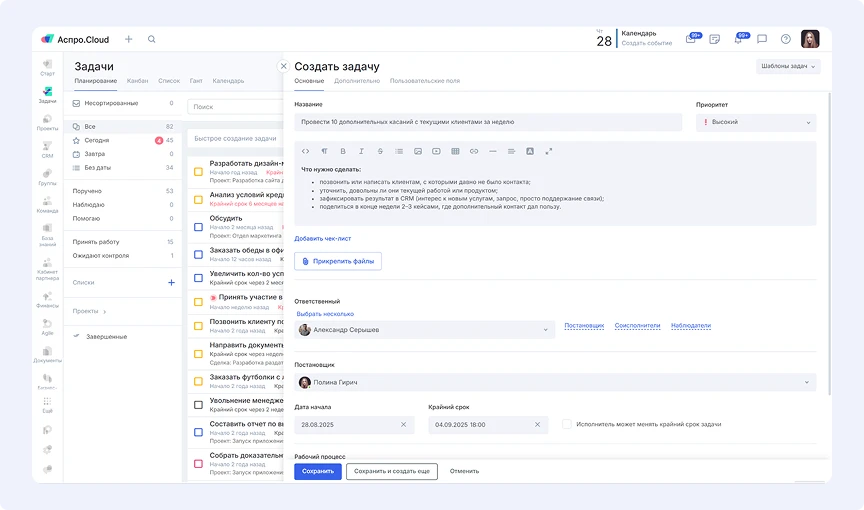Check off task Разработать дизайн-макет
864x510 pixels.
pos(198,172)
